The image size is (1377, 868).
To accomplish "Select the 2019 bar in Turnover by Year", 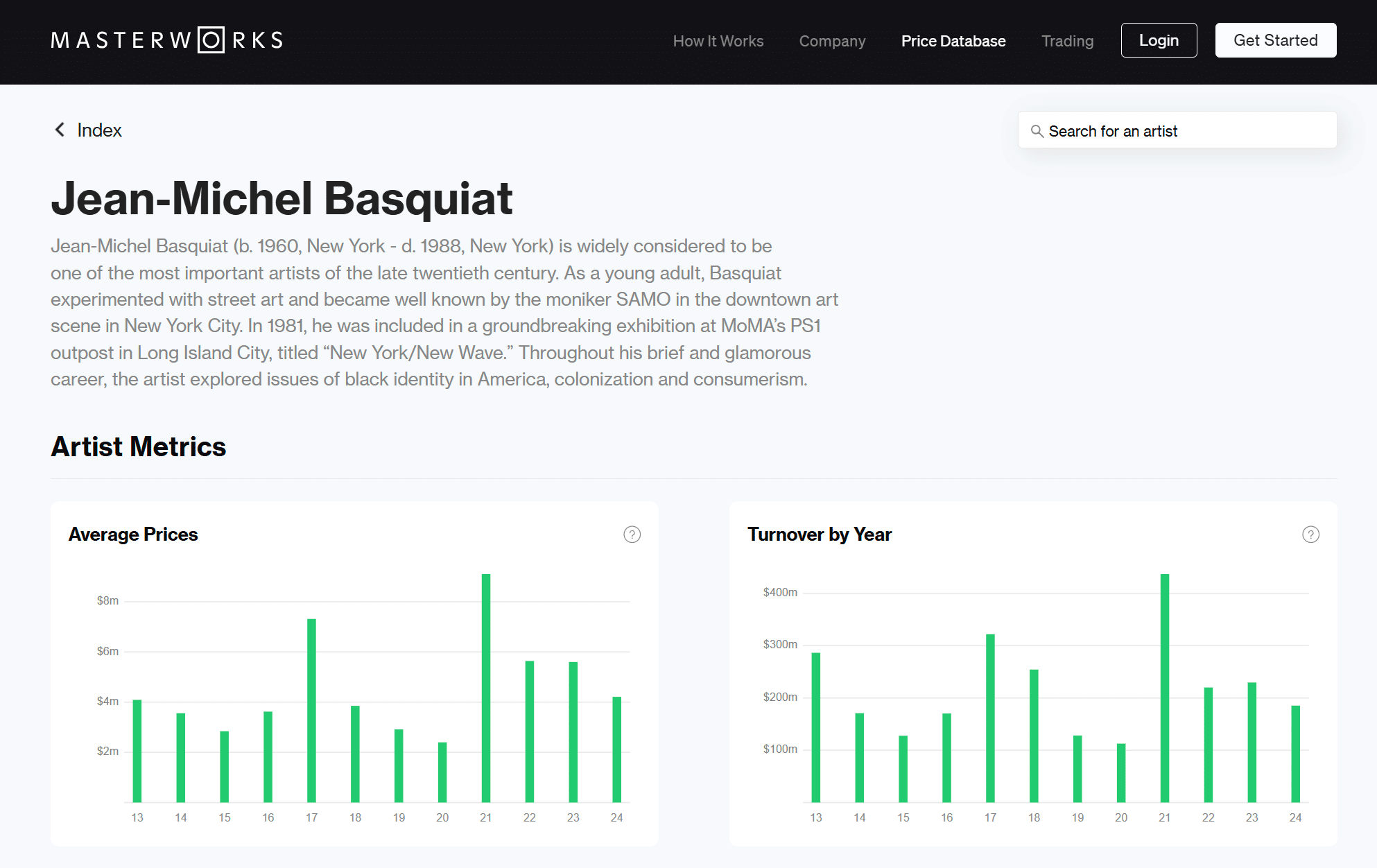I will point(1077,769).
